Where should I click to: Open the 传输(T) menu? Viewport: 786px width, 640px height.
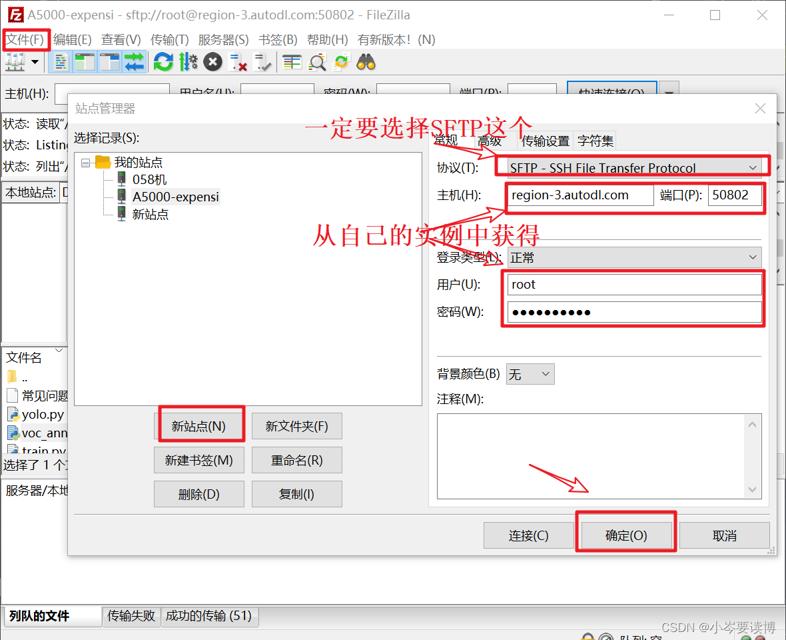coord(169,40)
